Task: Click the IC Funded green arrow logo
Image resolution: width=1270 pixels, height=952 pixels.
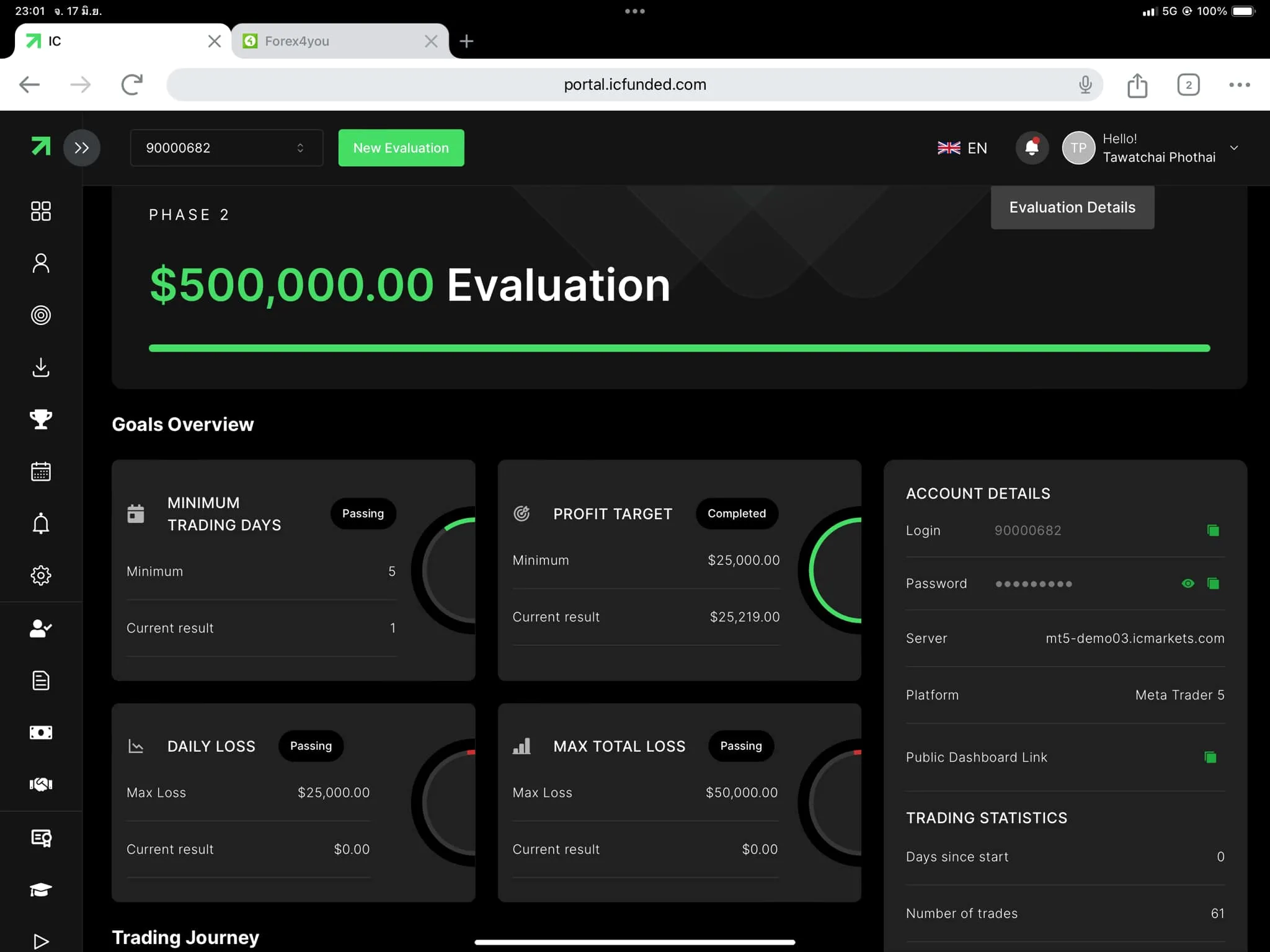Action: 41,147
